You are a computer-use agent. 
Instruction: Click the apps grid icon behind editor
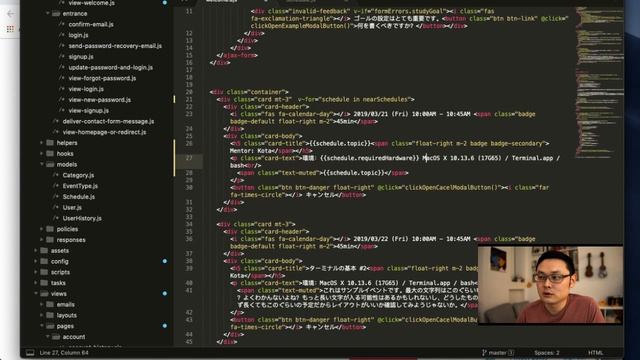coord(10,29)
